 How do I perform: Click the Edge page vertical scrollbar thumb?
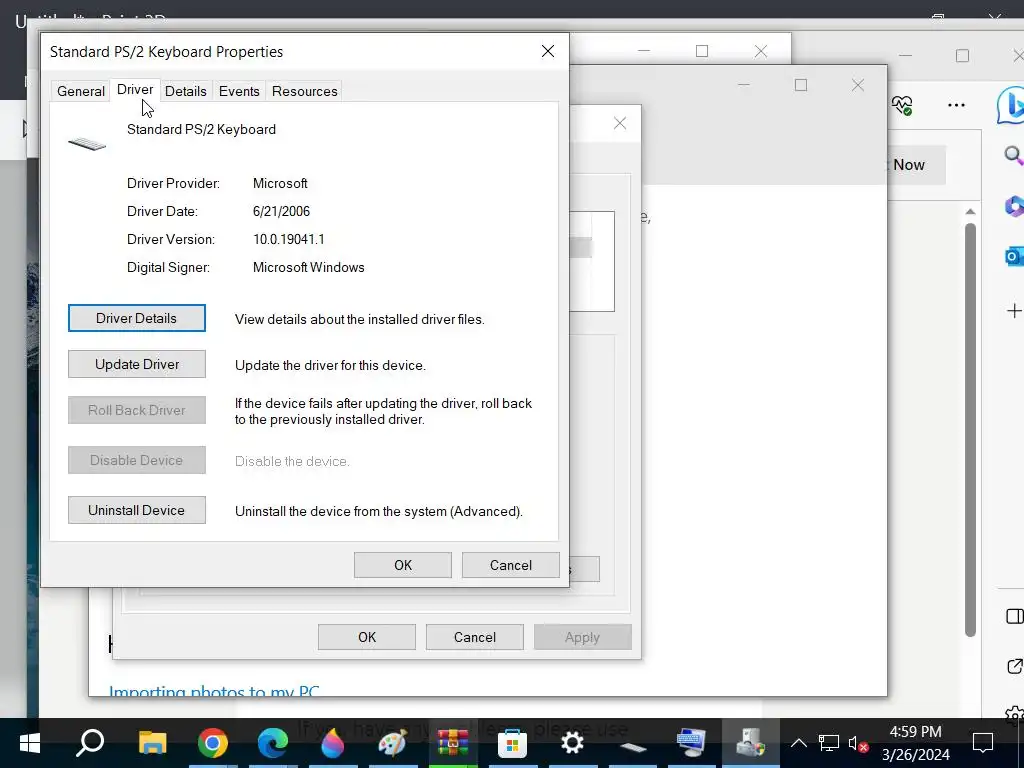(x=970, y=430)
